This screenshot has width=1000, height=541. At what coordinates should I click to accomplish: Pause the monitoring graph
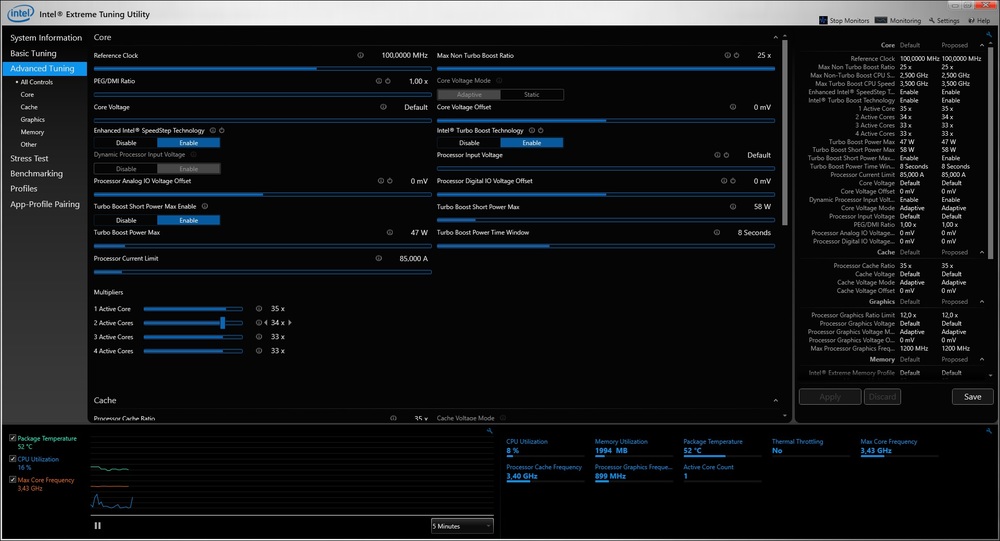click(x=98, y=525)
